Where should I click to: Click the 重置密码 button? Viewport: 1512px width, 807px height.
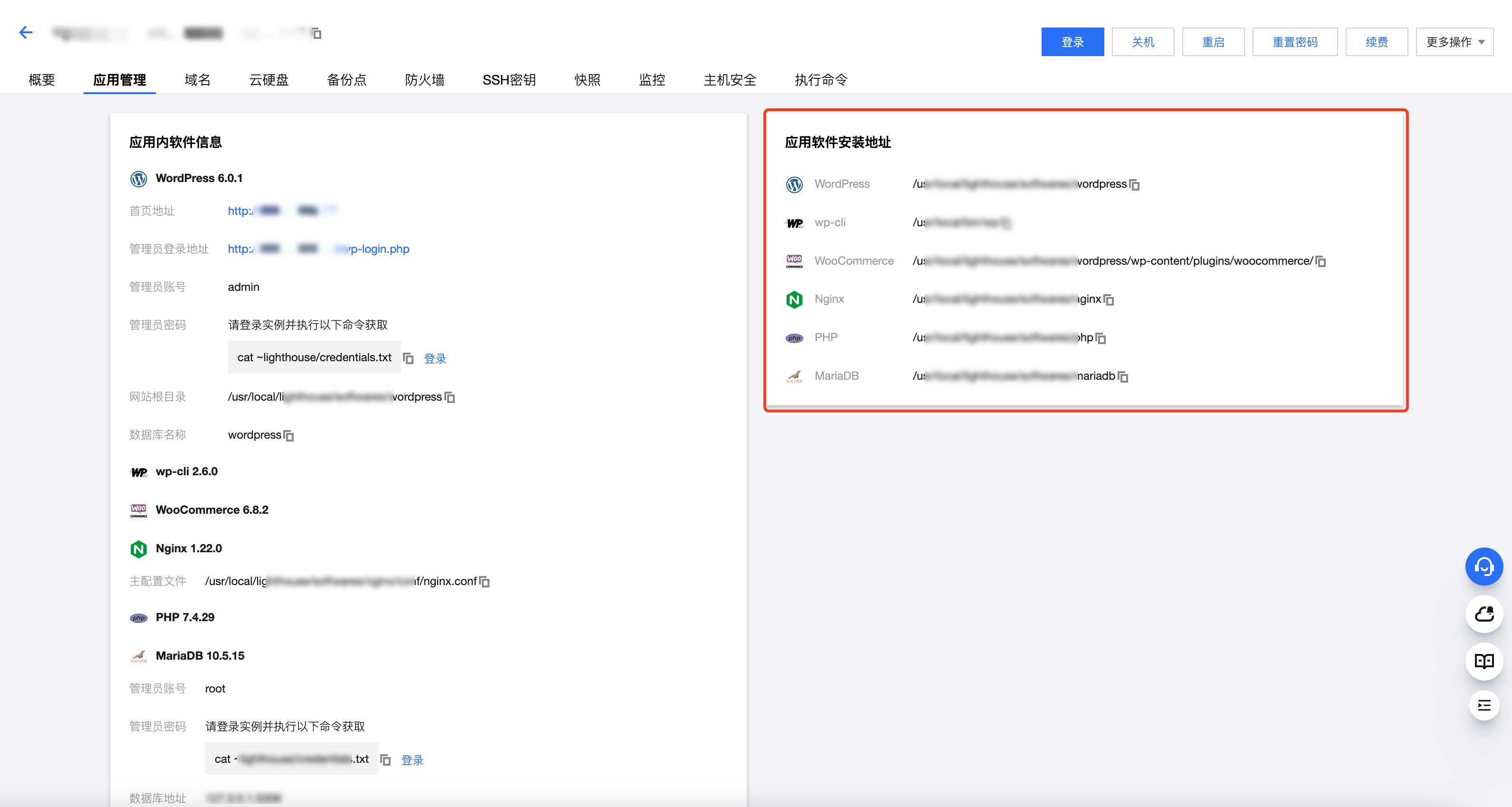[x=1295, y=42]
